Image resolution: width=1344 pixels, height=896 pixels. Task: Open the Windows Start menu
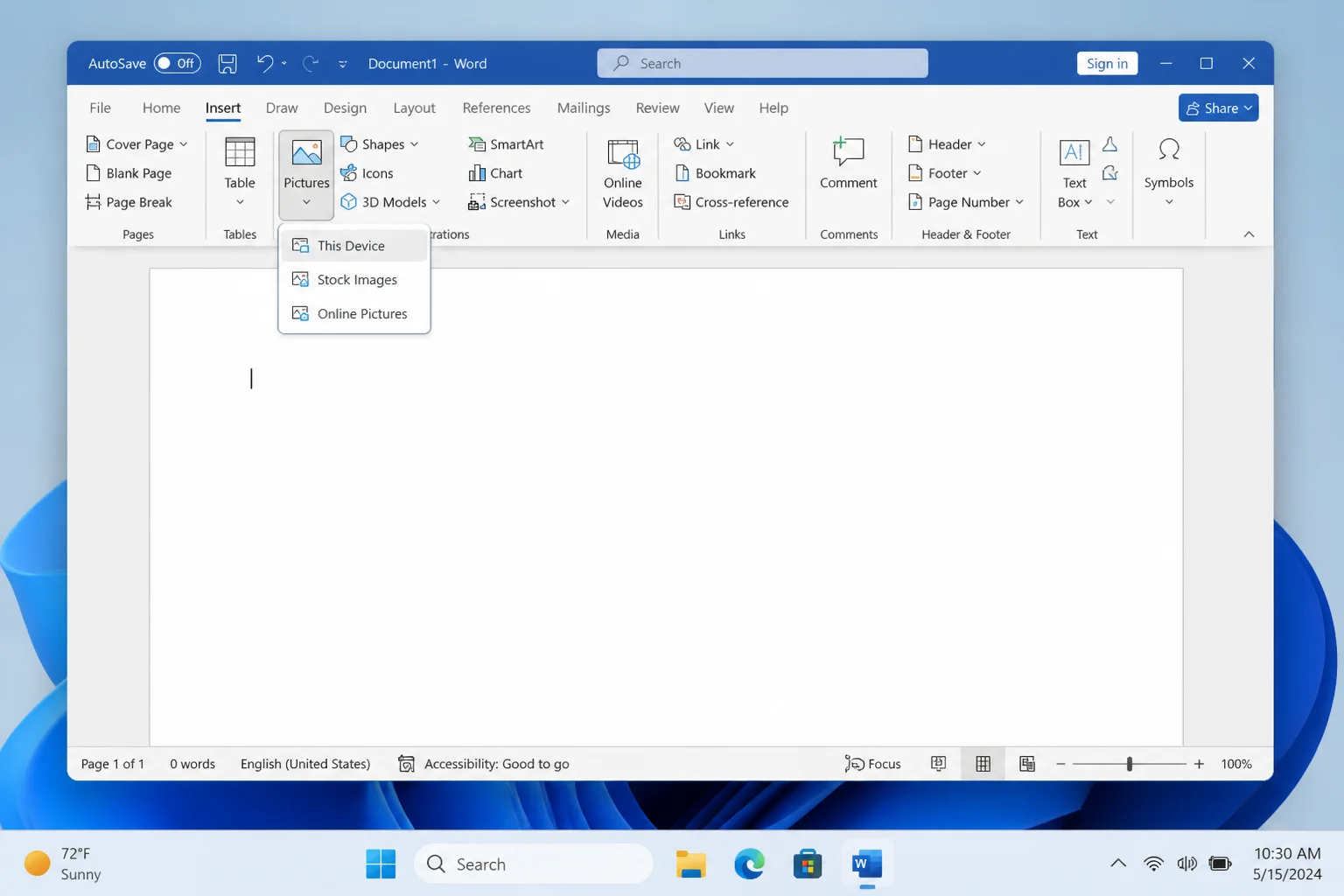[381, 864]
